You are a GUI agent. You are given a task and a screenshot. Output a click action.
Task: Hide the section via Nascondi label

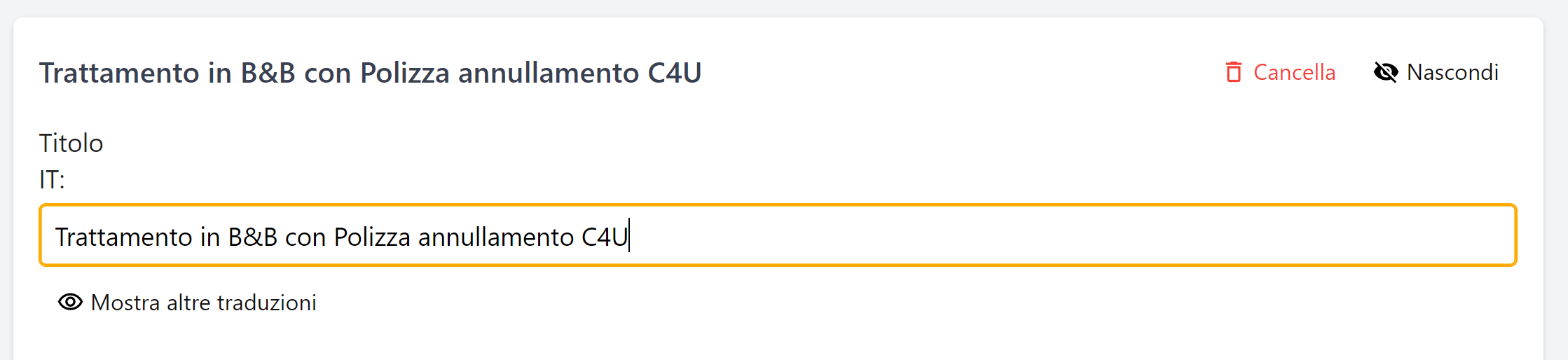(1452, 72)
